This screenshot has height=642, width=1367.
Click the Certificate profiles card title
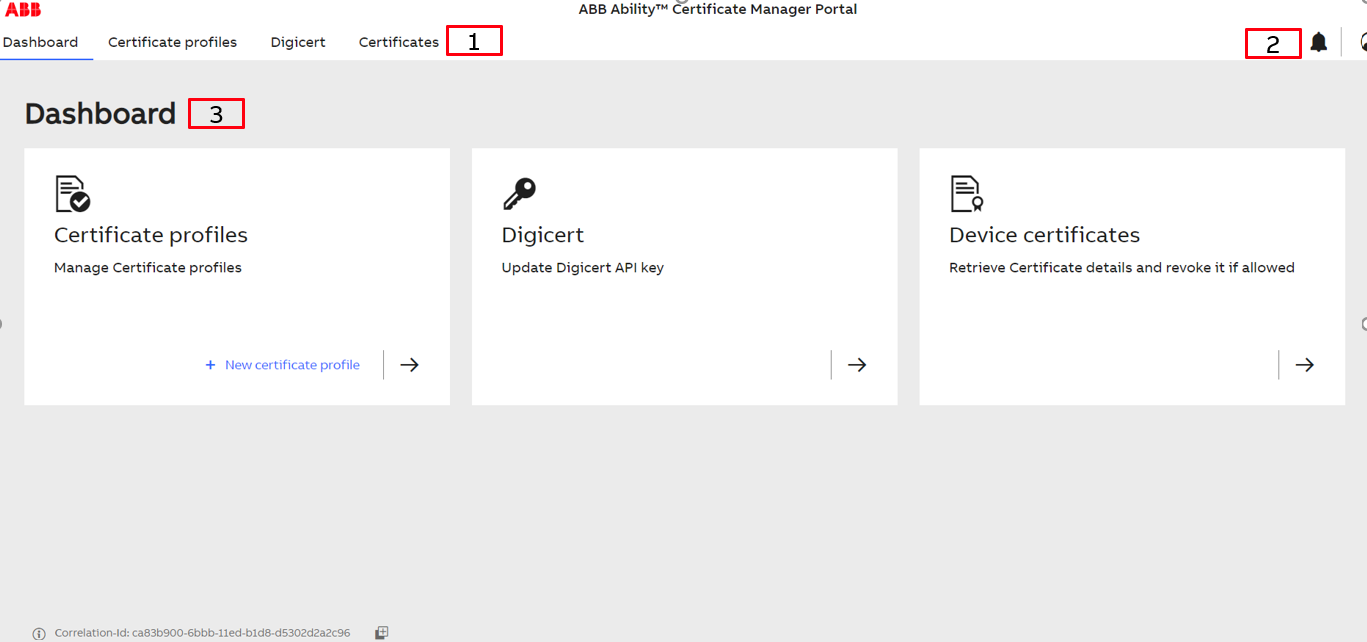click(x=151, y=235)
